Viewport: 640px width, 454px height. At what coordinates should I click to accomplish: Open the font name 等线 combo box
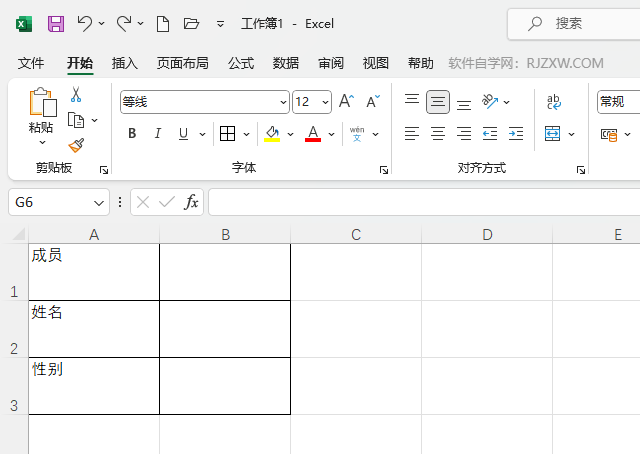pyautogui.click(x=205, y=102)
